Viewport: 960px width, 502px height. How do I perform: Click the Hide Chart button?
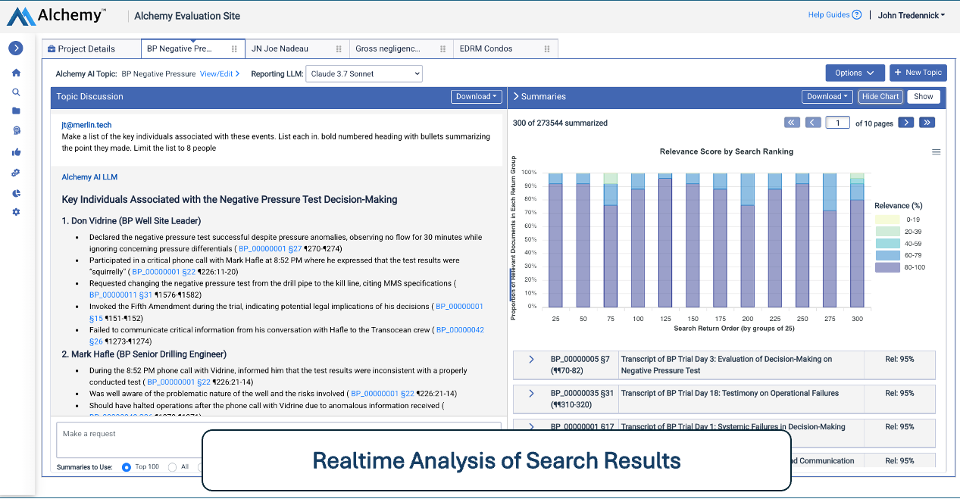point(880,97)
